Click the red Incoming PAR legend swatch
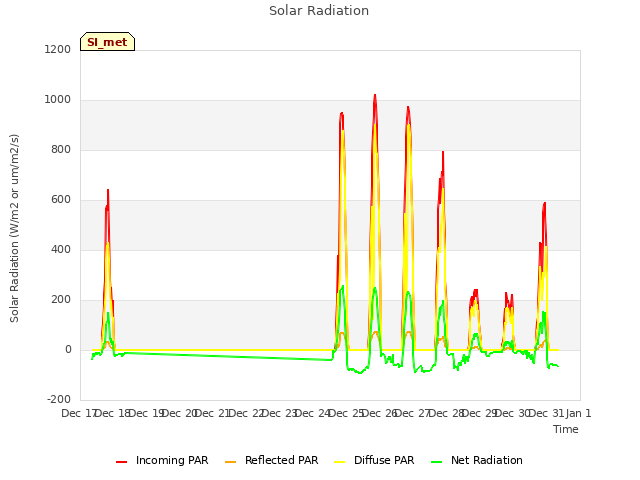640x480 pixels. [122, 462]
